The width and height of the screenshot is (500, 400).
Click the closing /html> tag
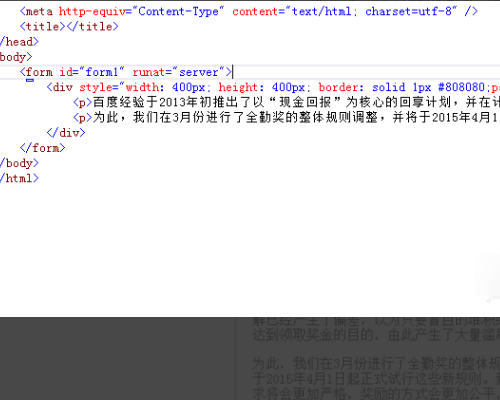point(19,178)
